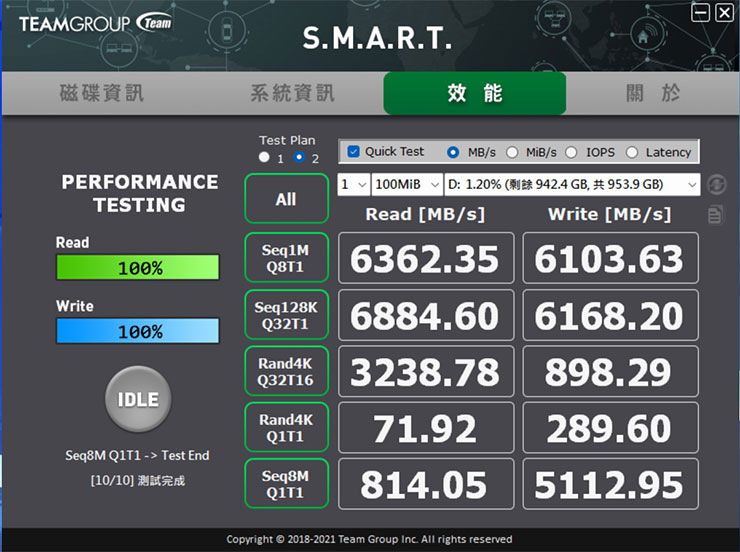The height and width of the screenshot is (552, 740).
Task: Switch to the 系統資訊 tab
Action: (x=293, y=93)
